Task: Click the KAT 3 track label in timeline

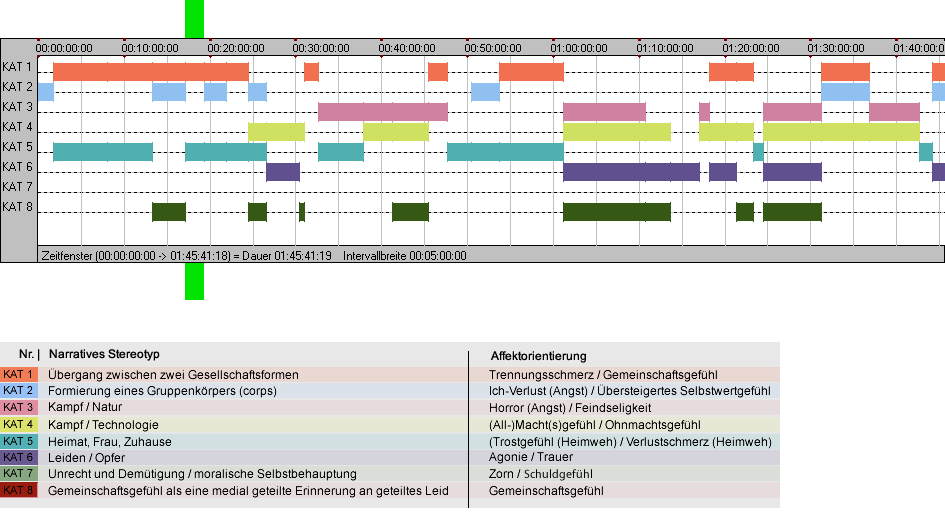Action: 17,107
